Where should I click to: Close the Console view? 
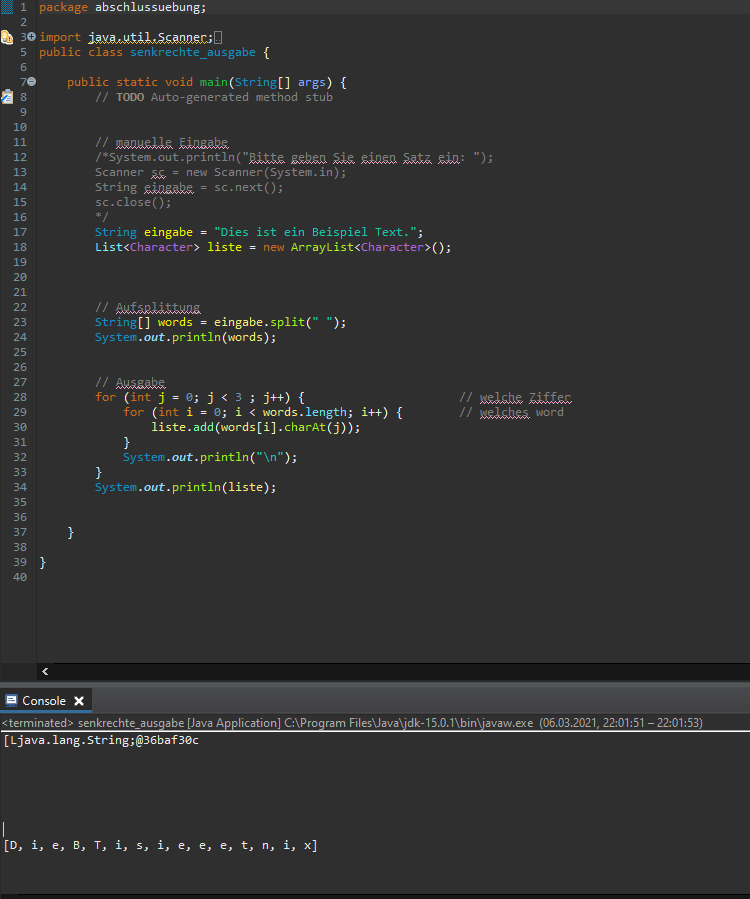[79, 701]
